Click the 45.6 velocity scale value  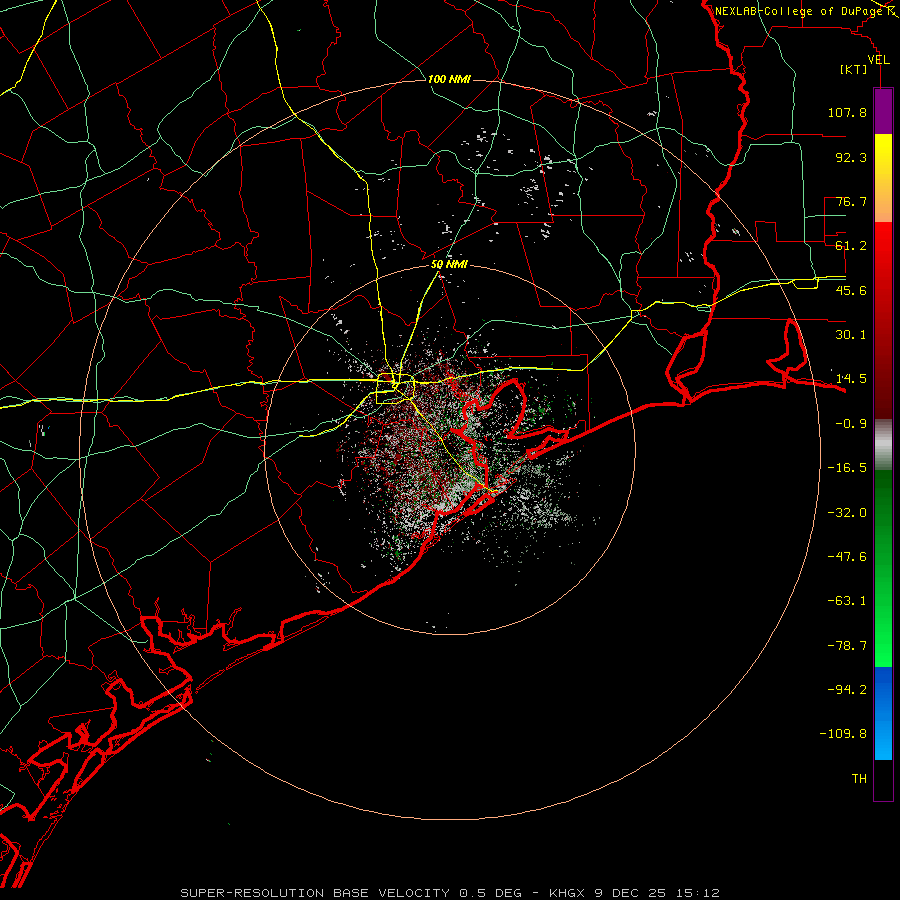(851, 290)
